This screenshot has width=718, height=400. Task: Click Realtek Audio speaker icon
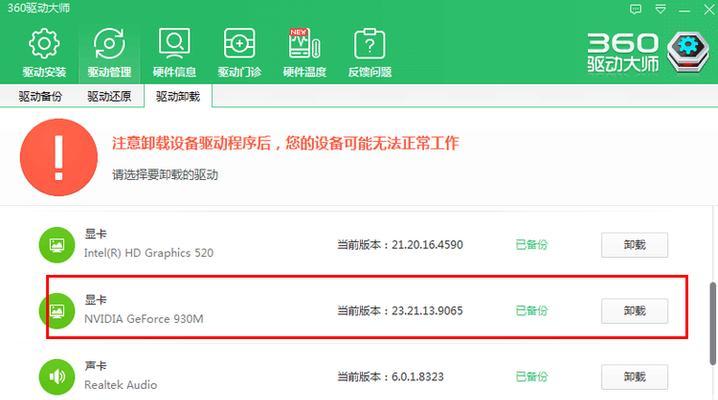[x=57, y=377]
